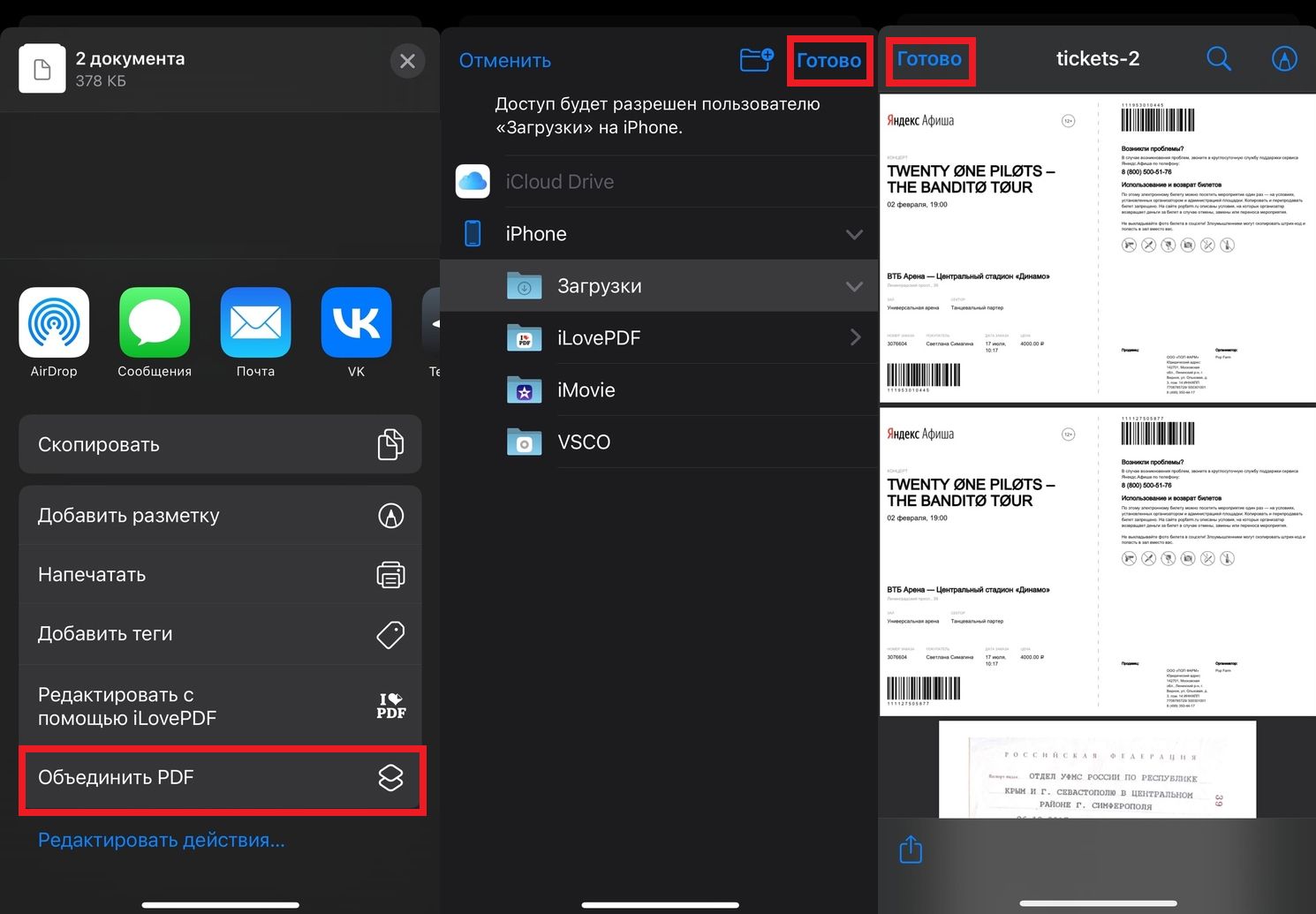Tap Отменить in the folder picker
The image size is (1316, 914).
(x=505, y=60)
